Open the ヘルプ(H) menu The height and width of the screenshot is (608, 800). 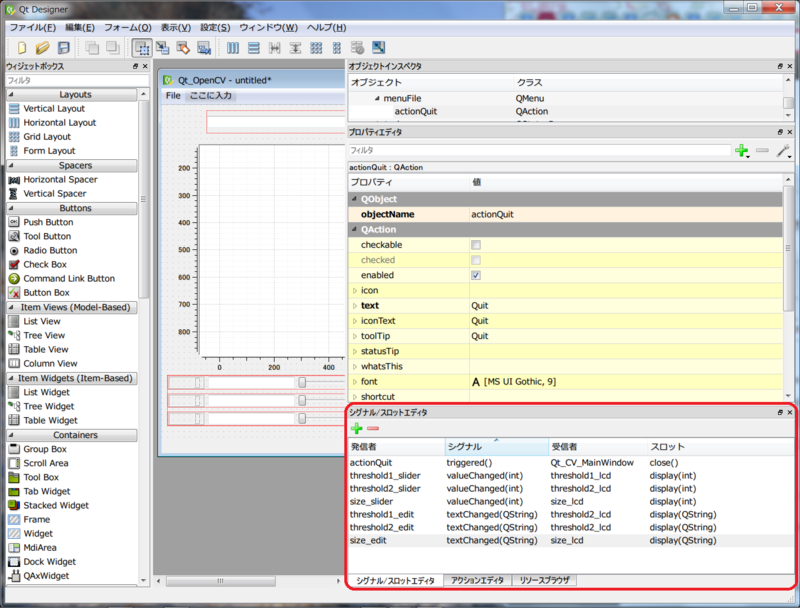point(326,28)
